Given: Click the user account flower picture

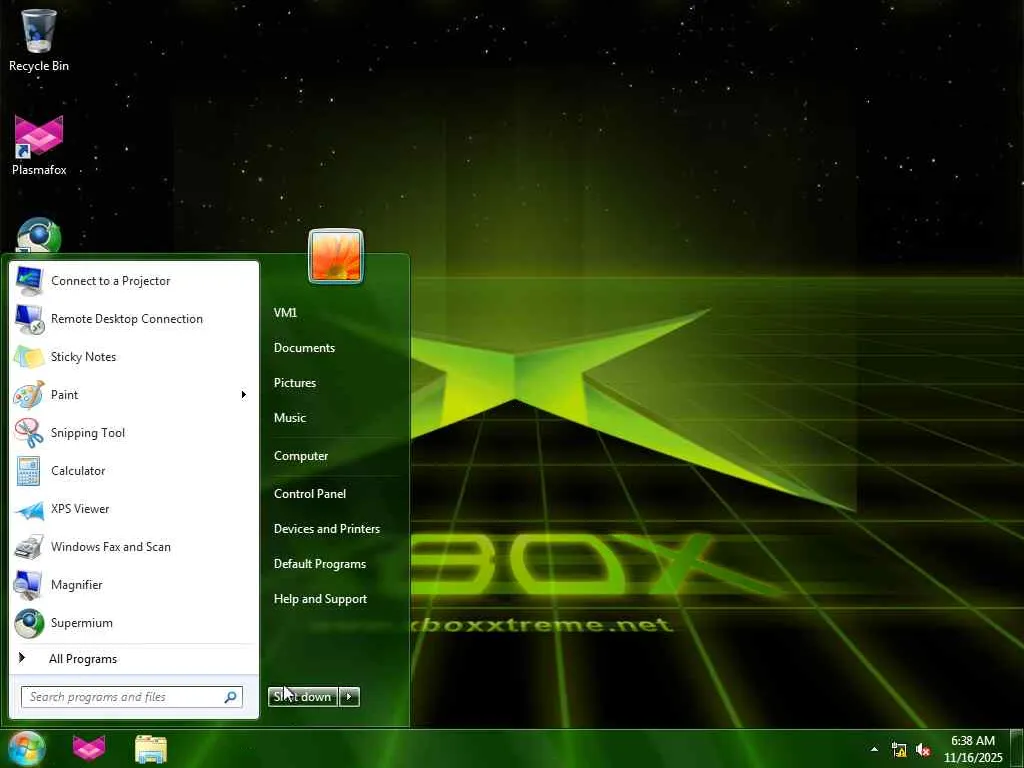Looking at the screenshot, I should click(x=336, y=256).
